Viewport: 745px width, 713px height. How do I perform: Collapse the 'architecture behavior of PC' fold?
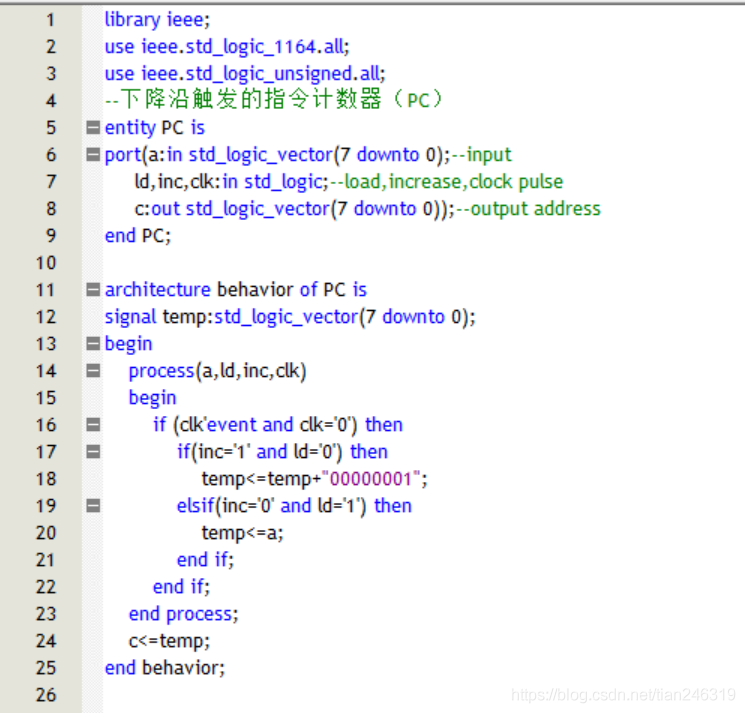coord(93,289)
